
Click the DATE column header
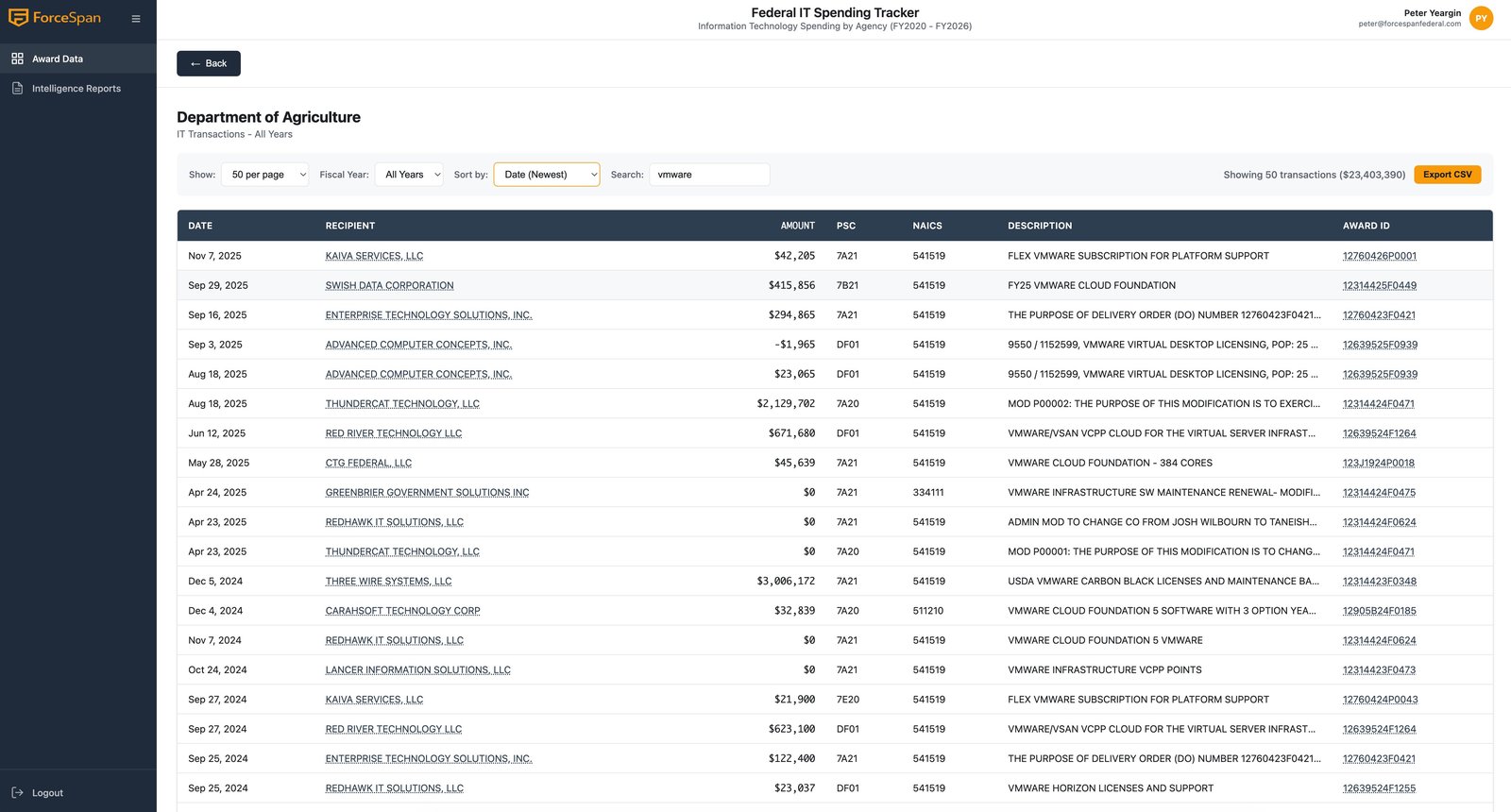tap(200, 226)
